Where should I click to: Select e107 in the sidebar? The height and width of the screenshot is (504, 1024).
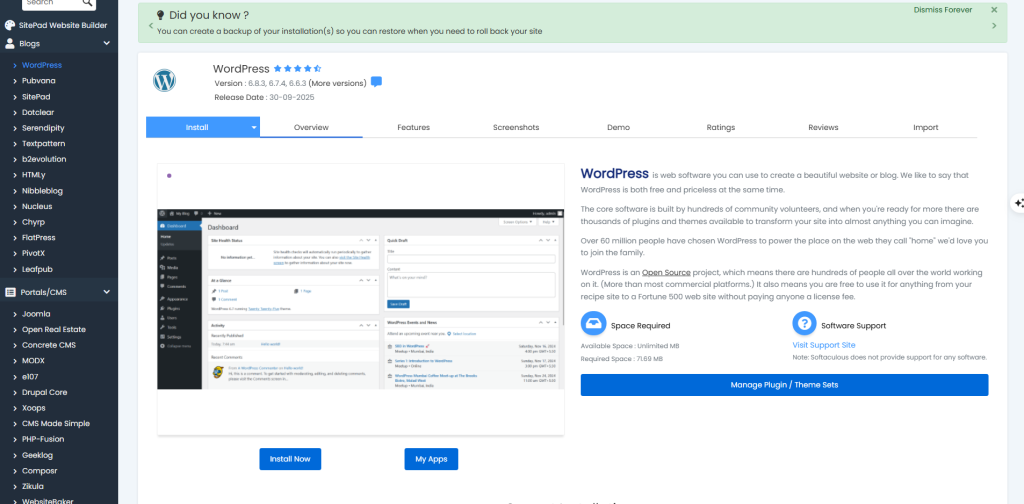coord(31,377)
